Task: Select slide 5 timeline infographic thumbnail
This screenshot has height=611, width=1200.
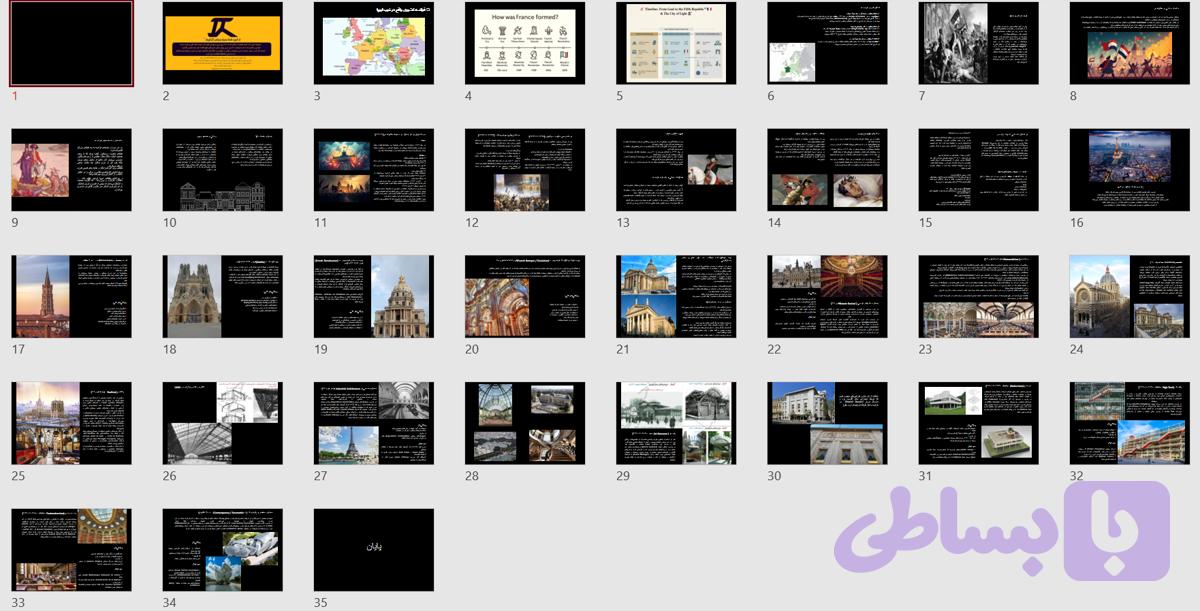Action: coord(676,43)
